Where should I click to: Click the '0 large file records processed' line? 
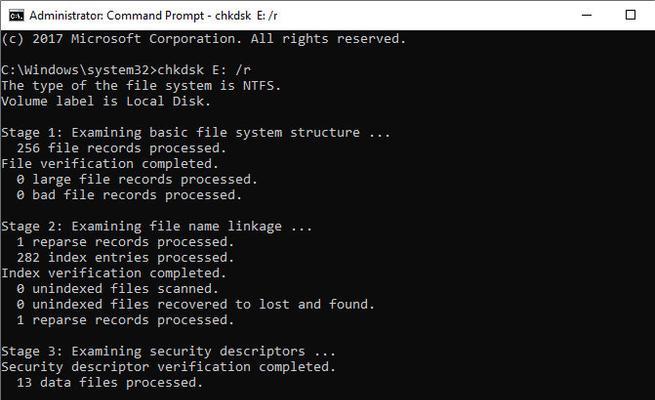point(137,179)
